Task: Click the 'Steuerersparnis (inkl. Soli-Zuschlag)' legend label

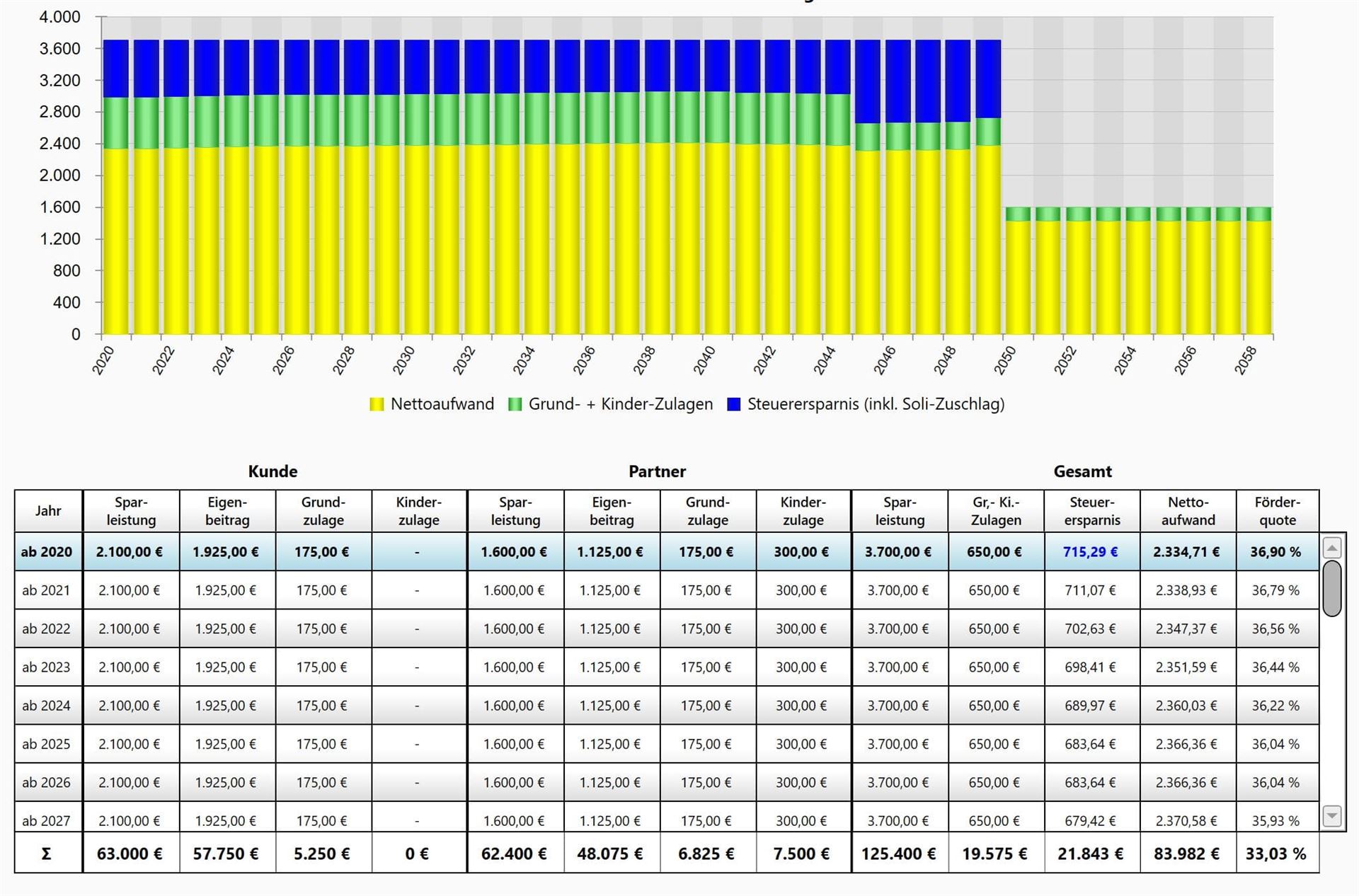Action: tap(876, 404)
